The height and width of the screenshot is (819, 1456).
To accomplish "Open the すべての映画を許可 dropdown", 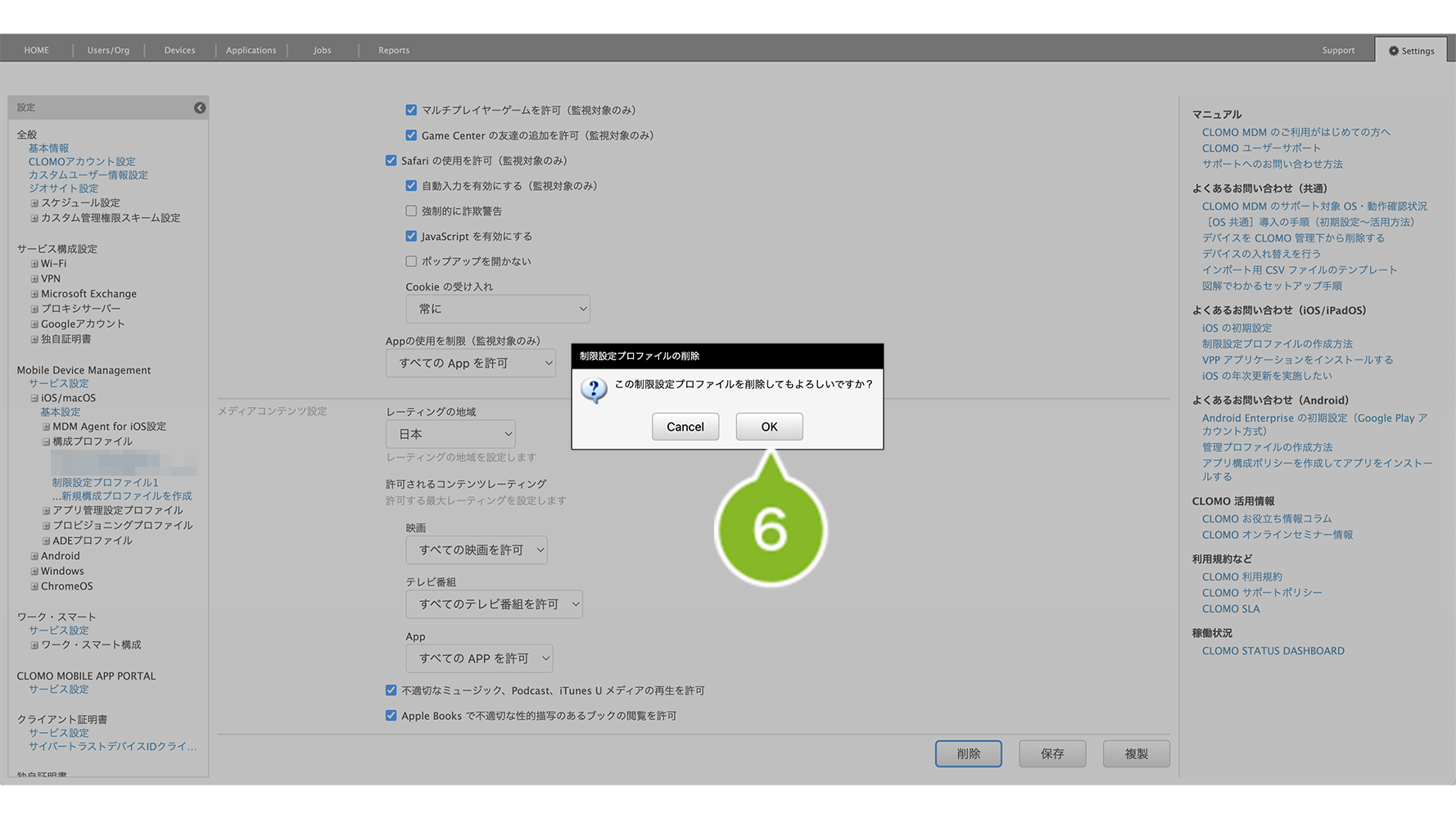I will [476, 550].
